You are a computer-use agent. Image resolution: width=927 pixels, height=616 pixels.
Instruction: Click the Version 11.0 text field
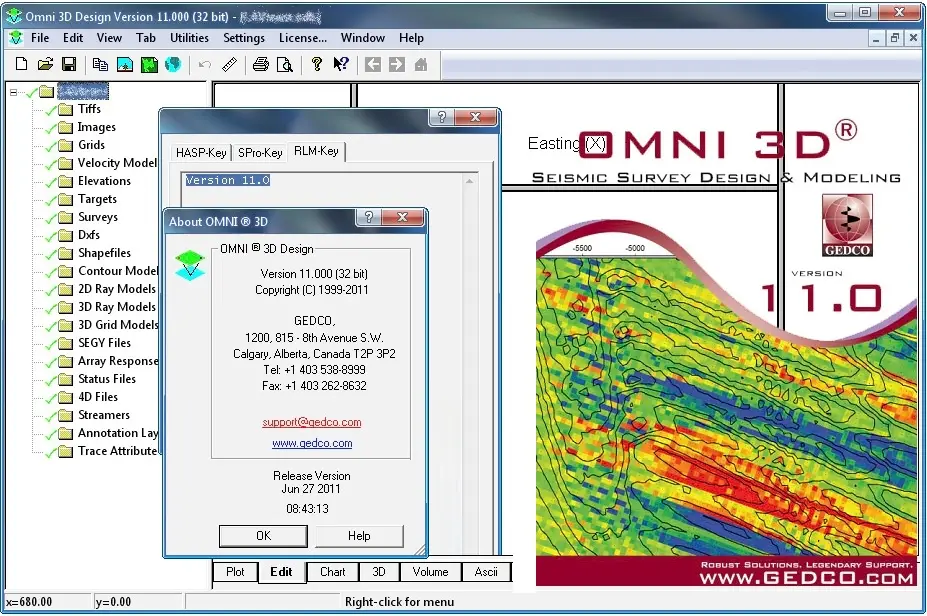coord(228,180)
